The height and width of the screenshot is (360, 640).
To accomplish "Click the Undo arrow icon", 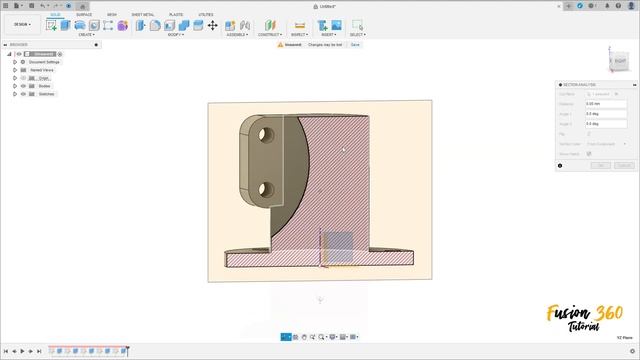I will pyautogui.click(x=42, y=6).
